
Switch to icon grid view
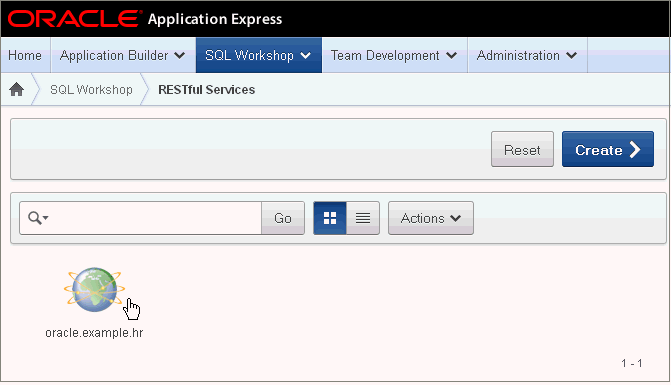coord(330,218)
